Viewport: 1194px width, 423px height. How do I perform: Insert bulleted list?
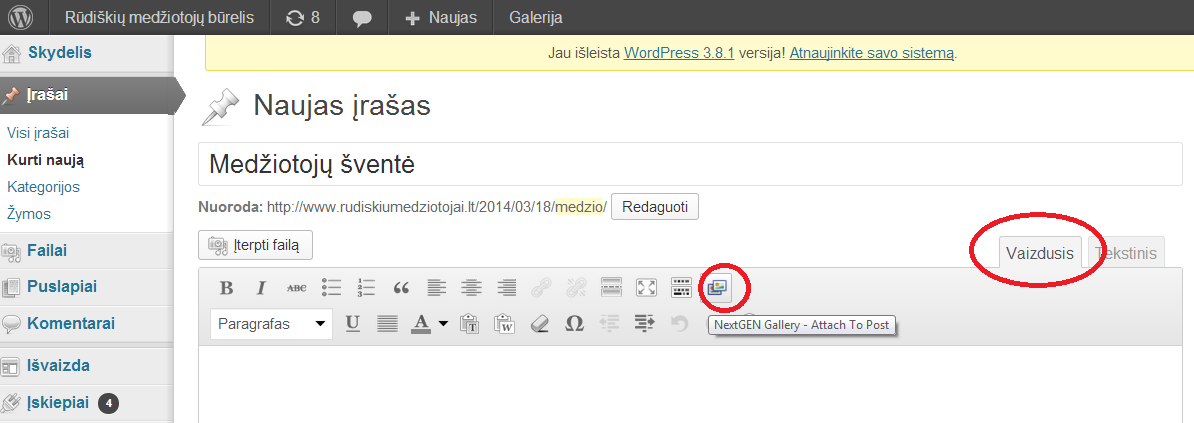click(x=331, y=288)
